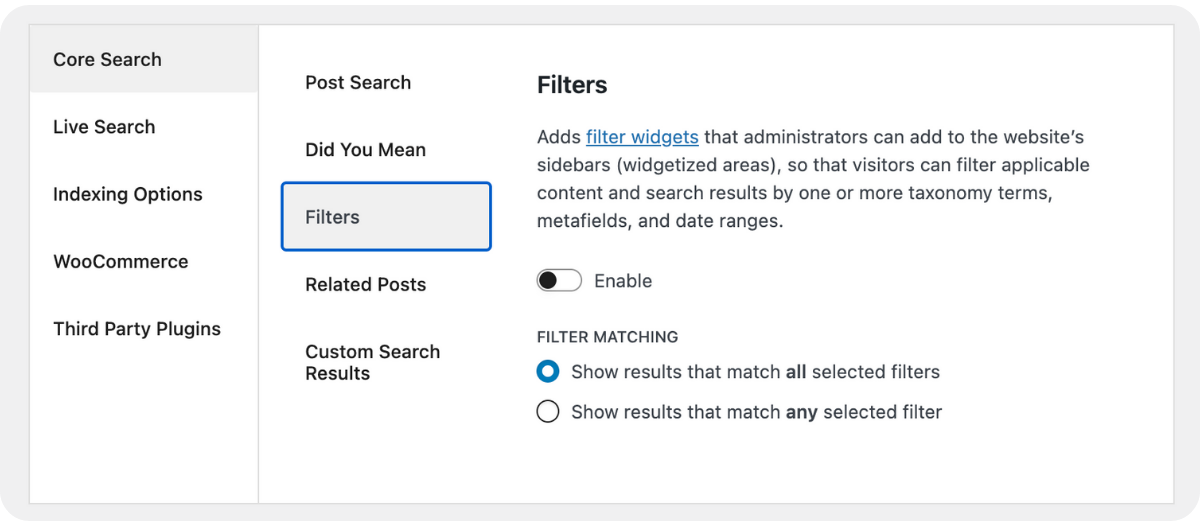Open Indexing Options settings

point(128,194)
